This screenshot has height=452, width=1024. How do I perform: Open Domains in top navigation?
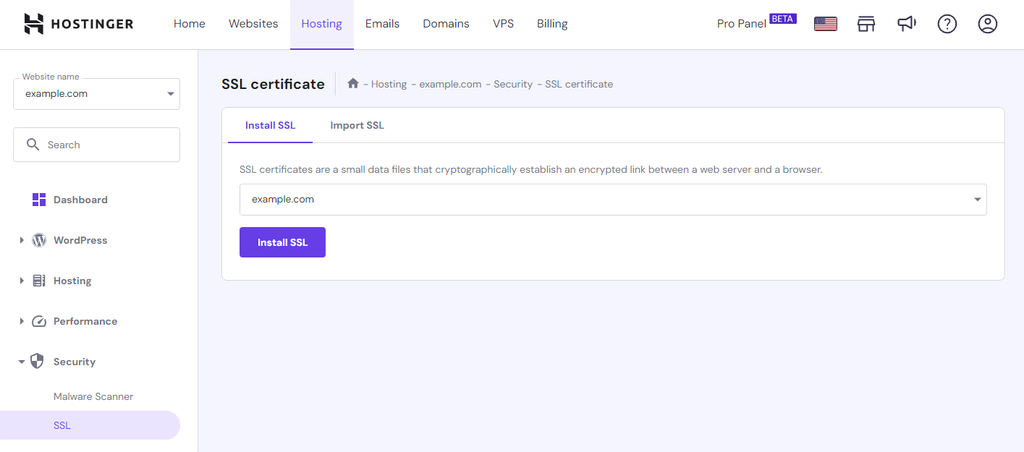446,24
